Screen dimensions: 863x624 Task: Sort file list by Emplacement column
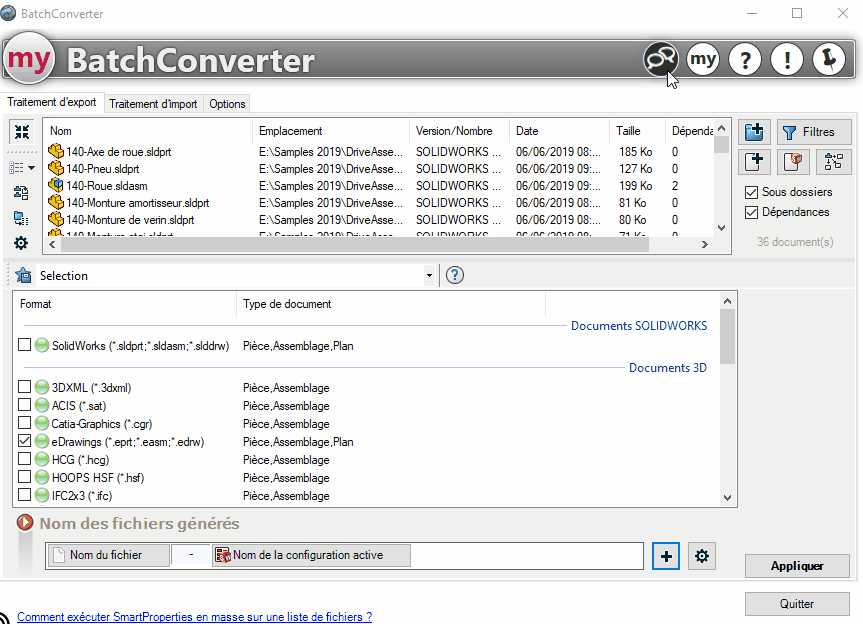331,131
